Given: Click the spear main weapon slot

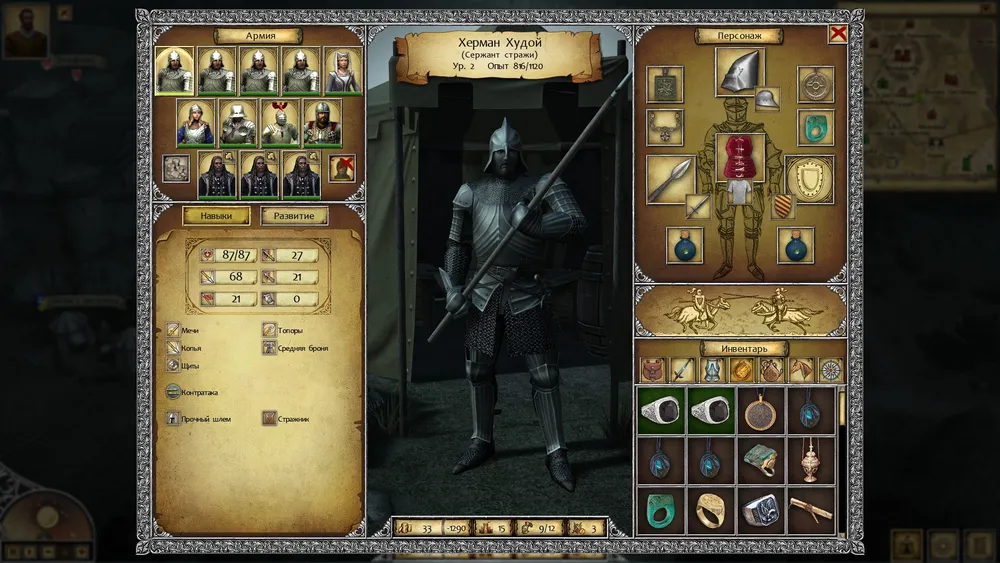Looking at the screenshot, I should (x=670, y=180).
